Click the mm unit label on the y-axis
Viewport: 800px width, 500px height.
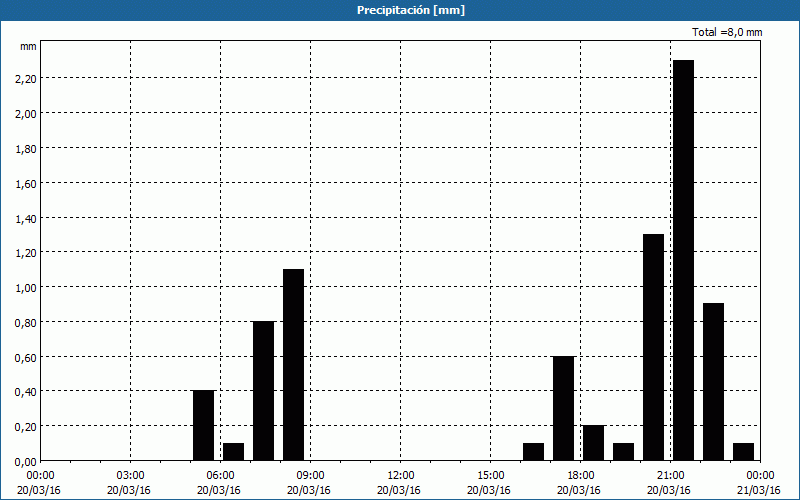click(28, 46)
